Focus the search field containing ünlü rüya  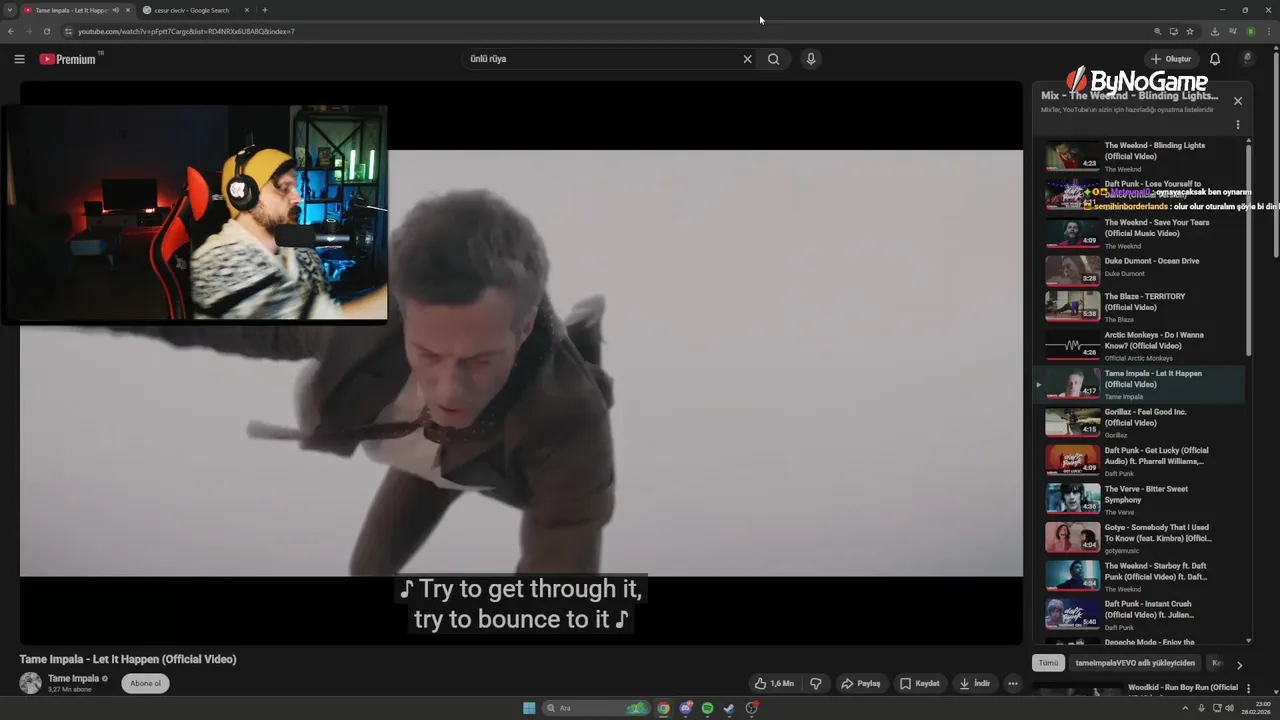[603, 59]
